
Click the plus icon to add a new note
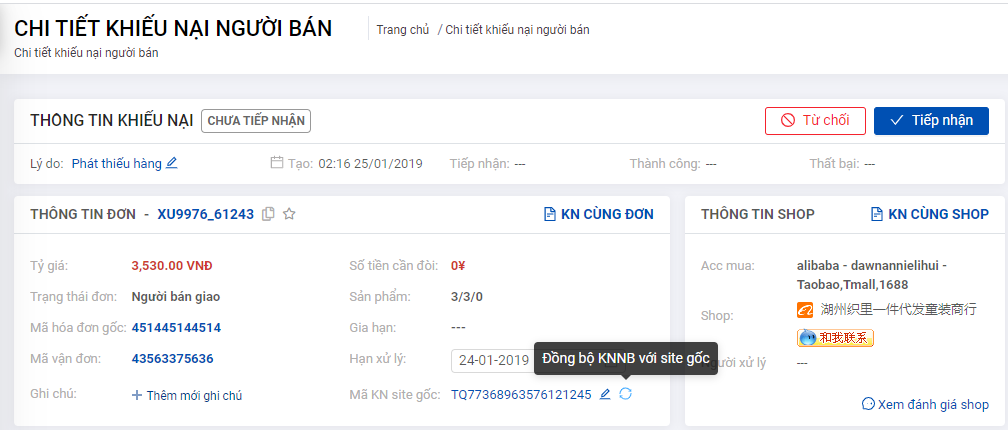pos(136,395)
